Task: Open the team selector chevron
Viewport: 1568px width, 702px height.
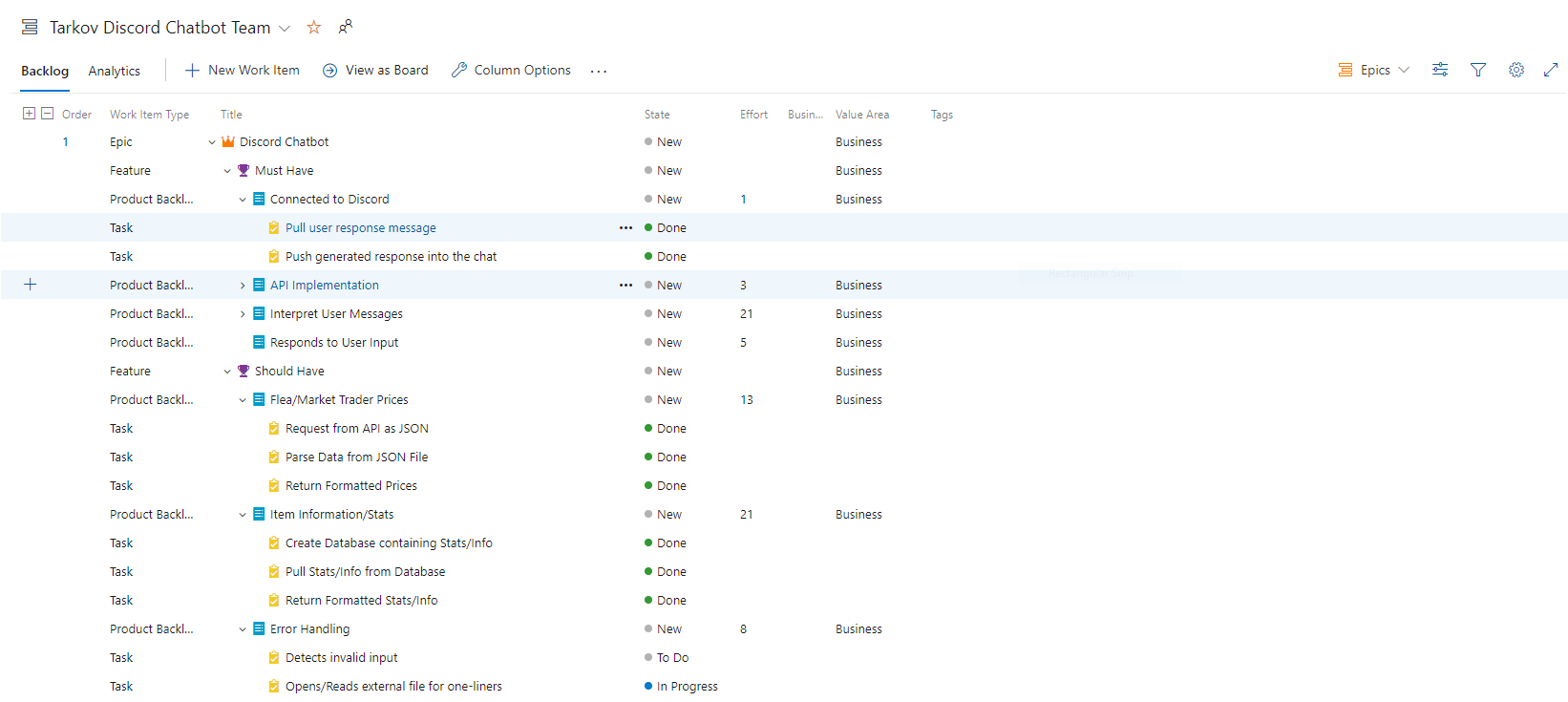Action: coord(285,29)
